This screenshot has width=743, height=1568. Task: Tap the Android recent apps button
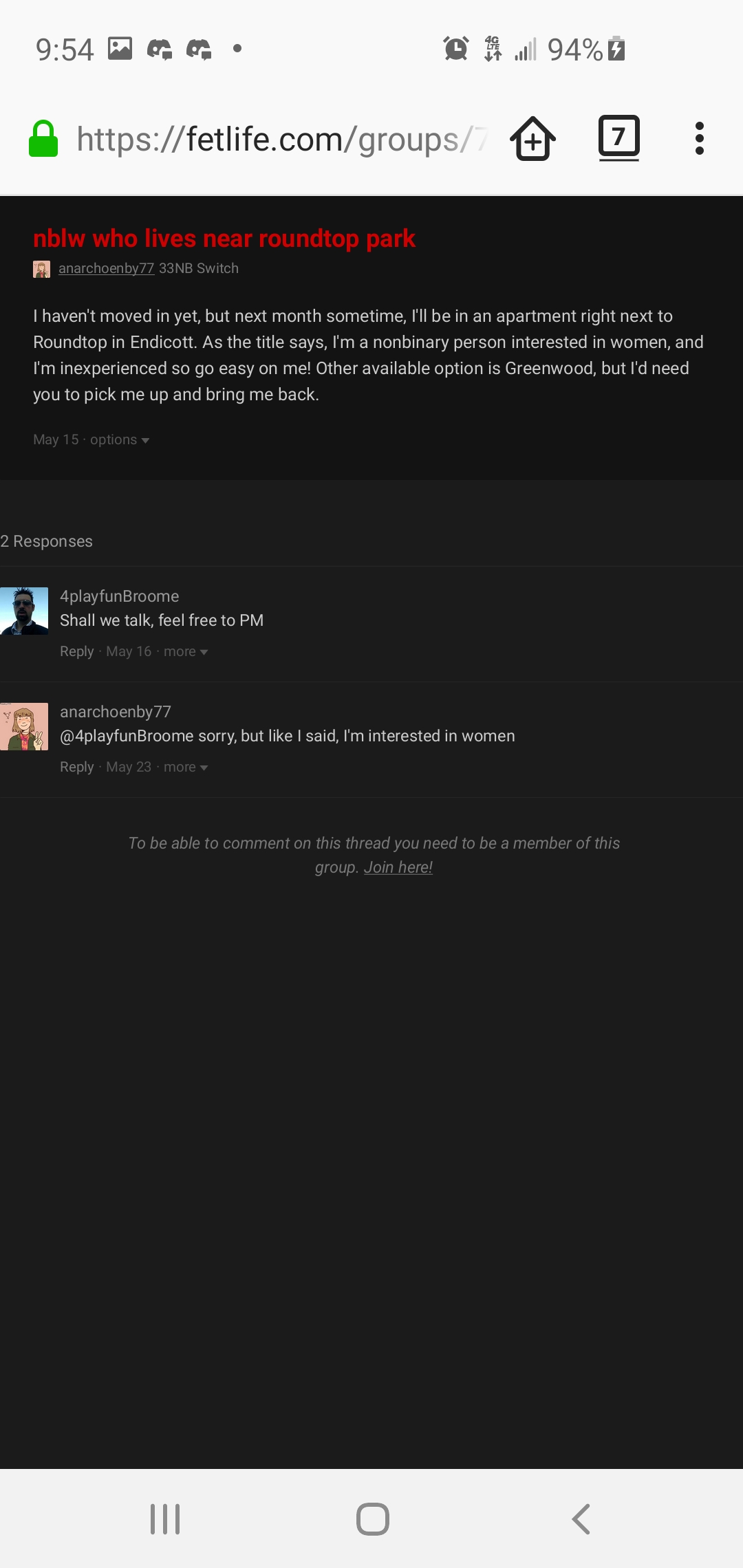point(165,1519)
